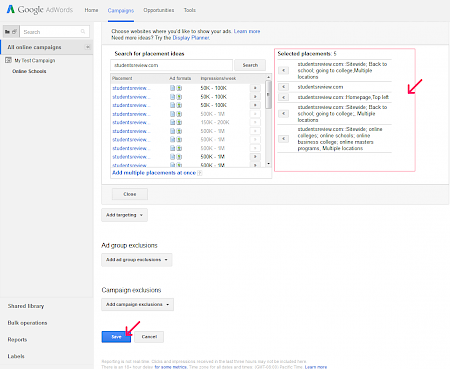
Task: Open the Display Planner link
Action: click(x=191, y=38)
